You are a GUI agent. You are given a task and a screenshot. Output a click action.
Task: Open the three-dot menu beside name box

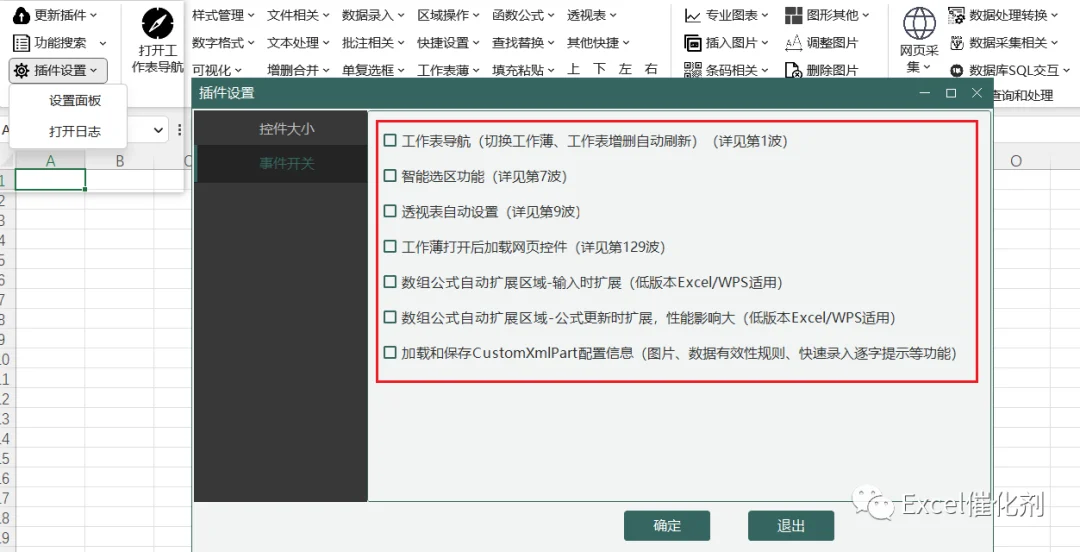[180, 130]
